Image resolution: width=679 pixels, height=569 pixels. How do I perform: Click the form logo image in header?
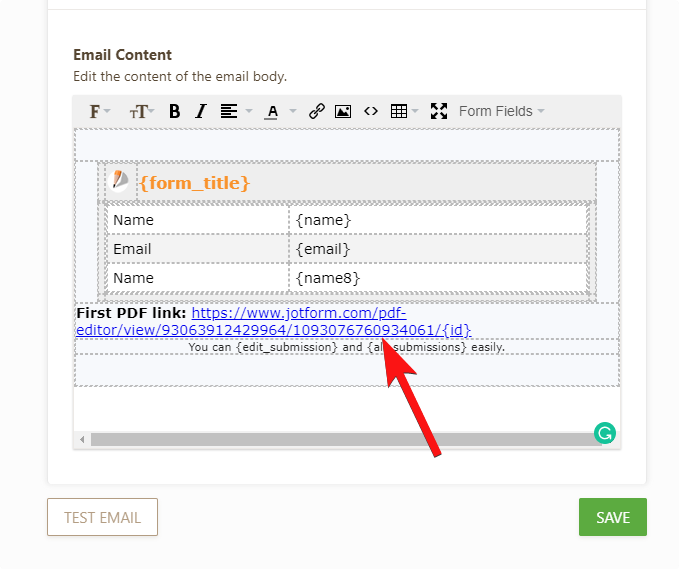[119, 181]
